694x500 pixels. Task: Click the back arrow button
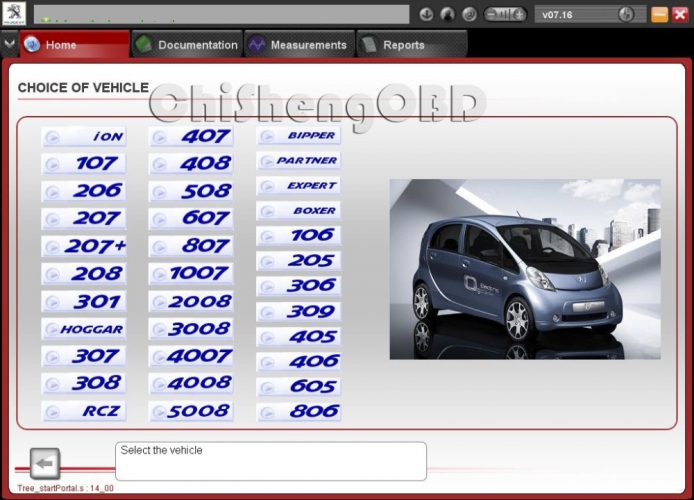(45, 463)
